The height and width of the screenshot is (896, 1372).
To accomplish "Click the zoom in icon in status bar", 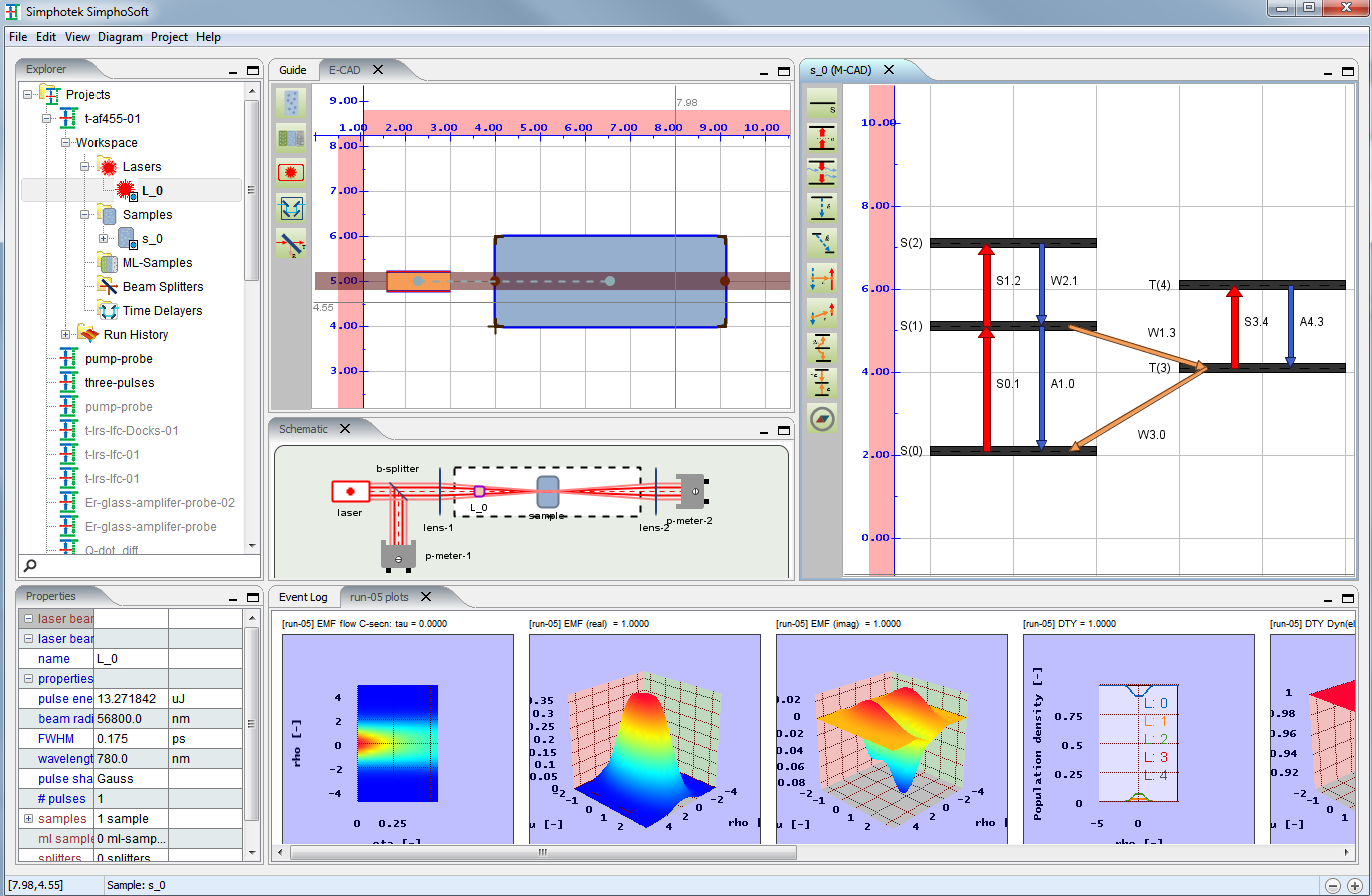I will click(1354, 886).
